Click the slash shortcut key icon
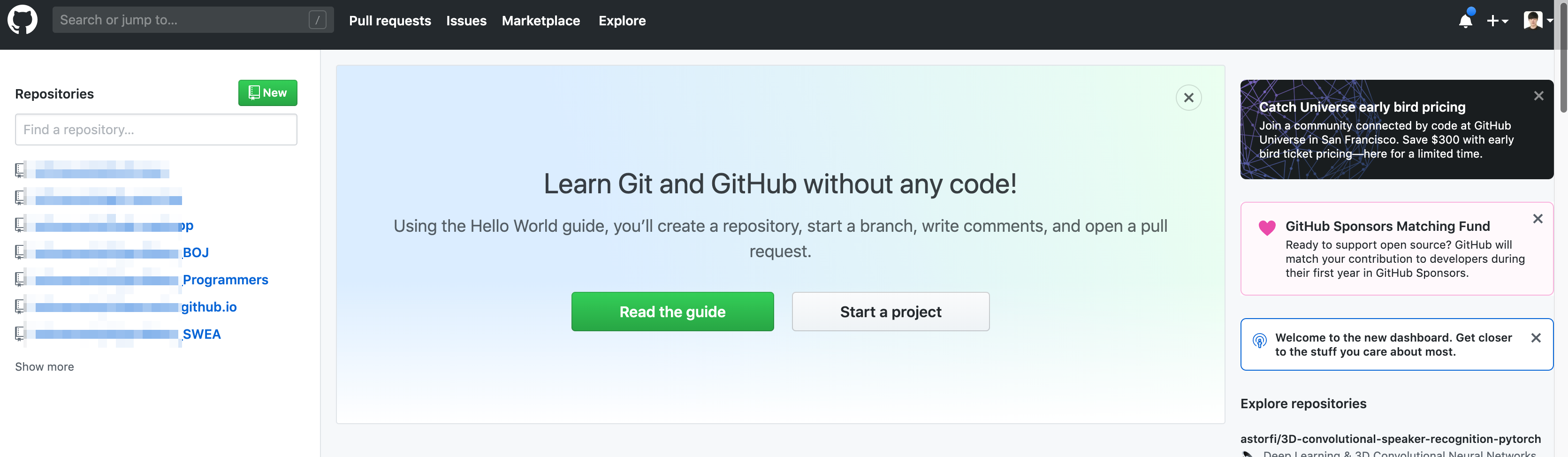The image size is (1568, 457). click(x=317, y=20)
